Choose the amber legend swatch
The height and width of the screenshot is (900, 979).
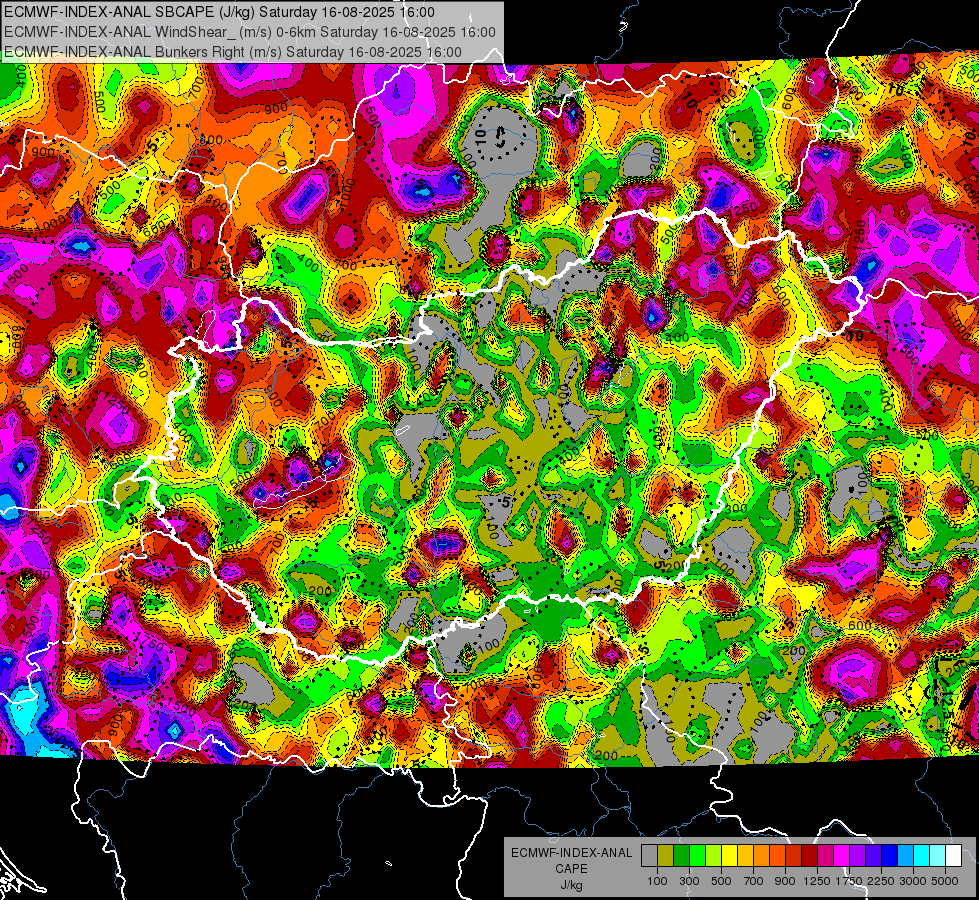click(745, 856)
